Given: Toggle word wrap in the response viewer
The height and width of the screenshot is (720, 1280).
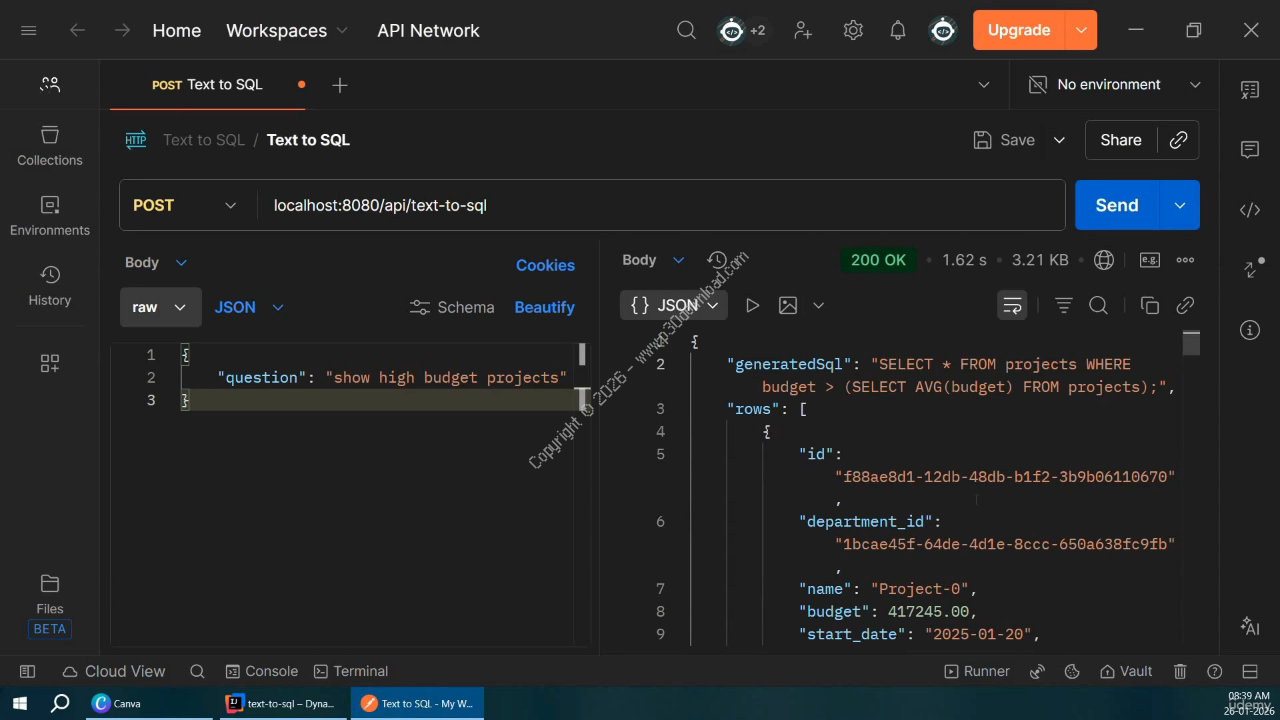Looking at the screenshot, I should click(x=1012, y=306).
